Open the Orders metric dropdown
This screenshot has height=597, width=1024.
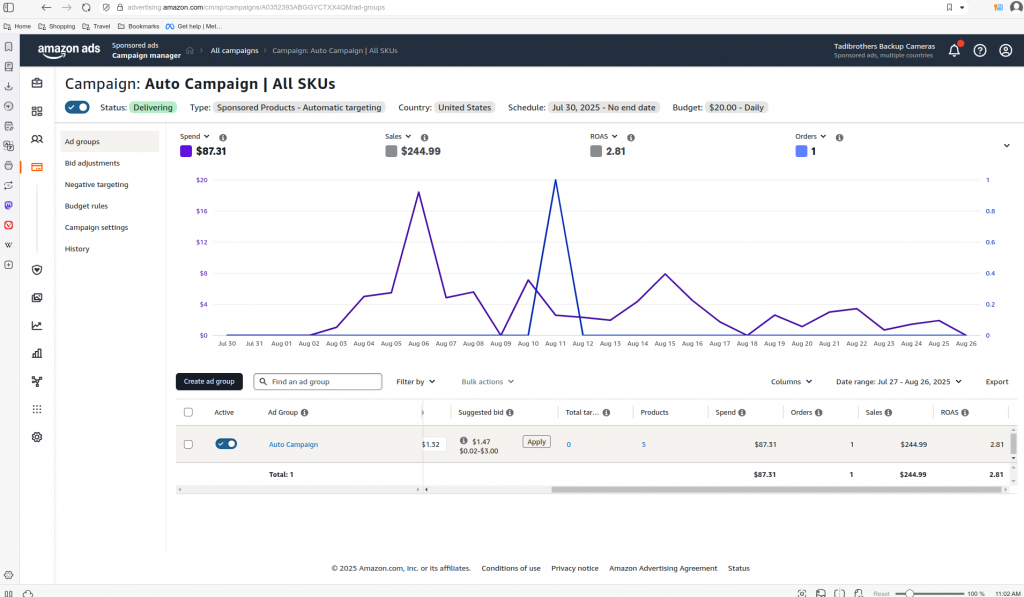click(x=810, y=137)
